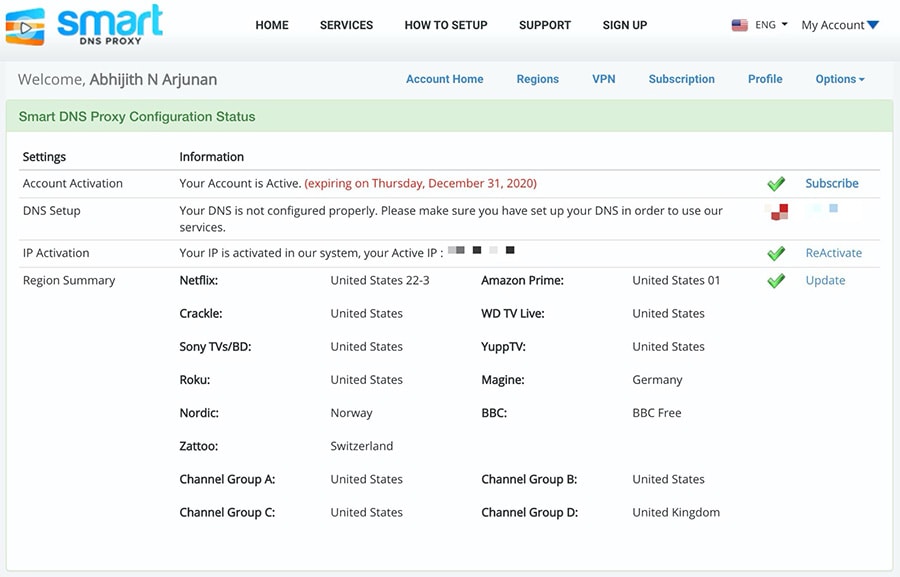Click the welcome name 'Abhijith N Arjunan'

click(153, 79)
